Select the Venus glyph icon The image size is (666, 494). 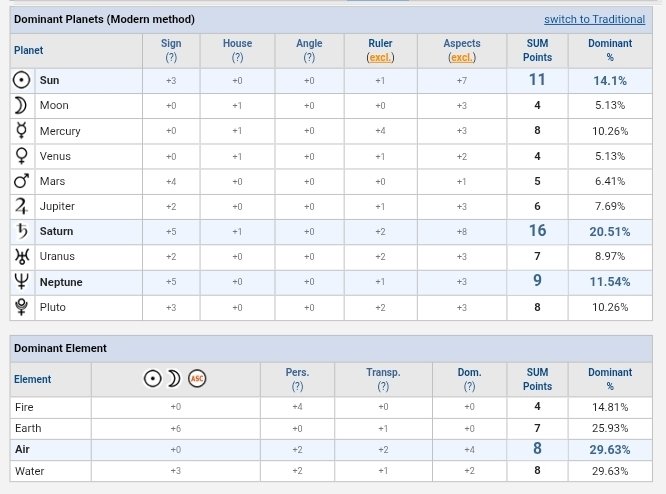(x=21, y=156)
